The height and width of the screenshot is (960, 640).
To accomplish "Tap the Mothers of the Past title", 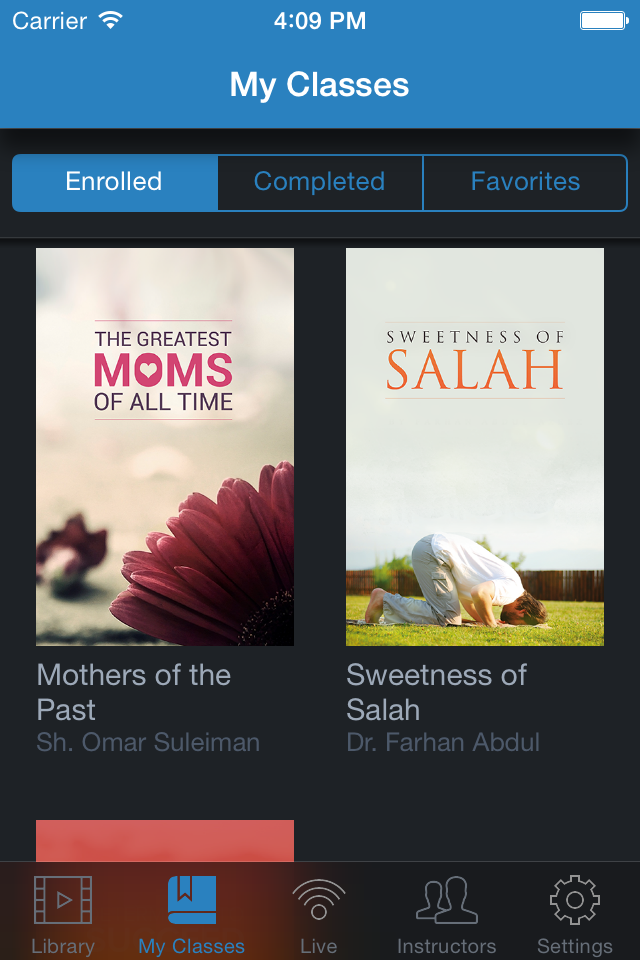I will point(134,692).
